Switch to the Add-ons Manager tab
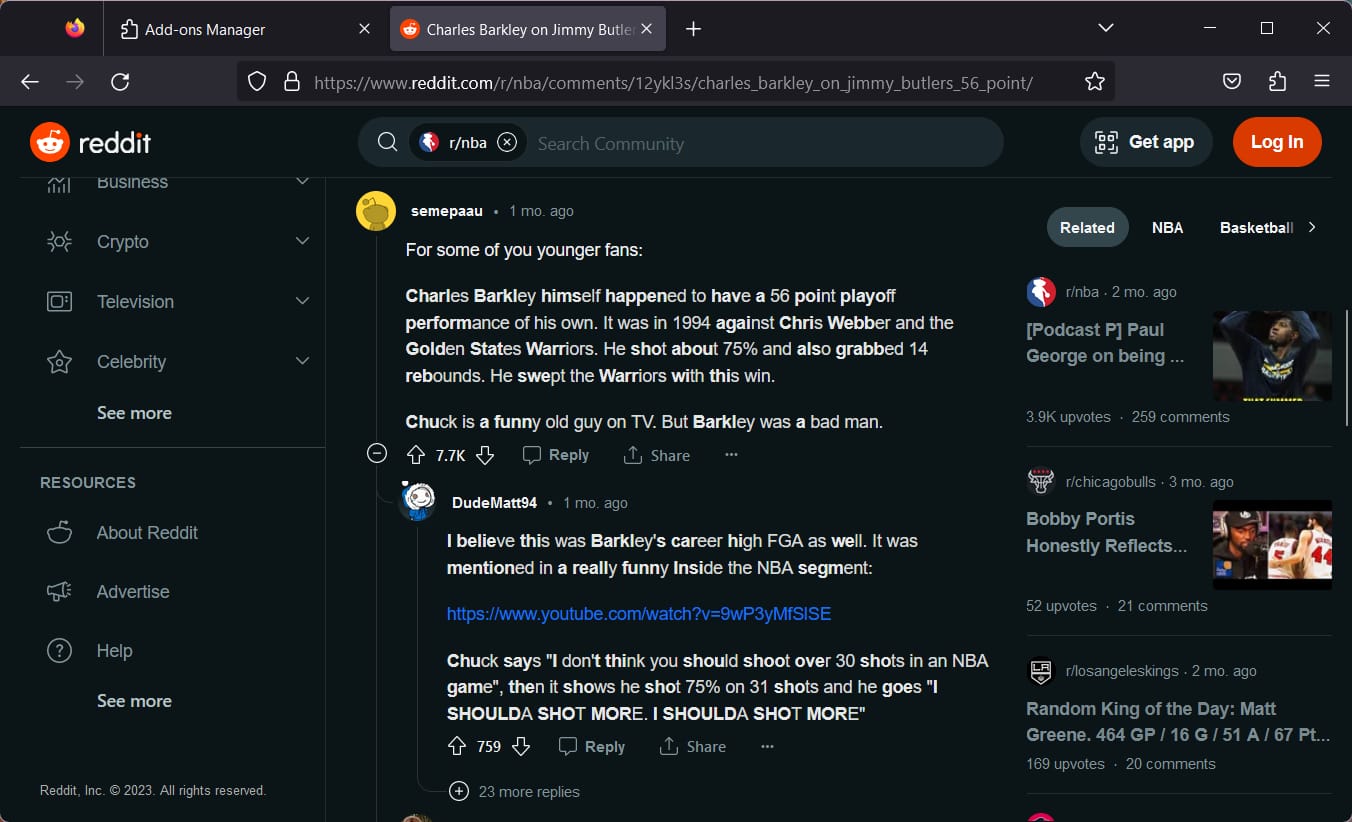 pyautogui.click(x=245, y=29)
